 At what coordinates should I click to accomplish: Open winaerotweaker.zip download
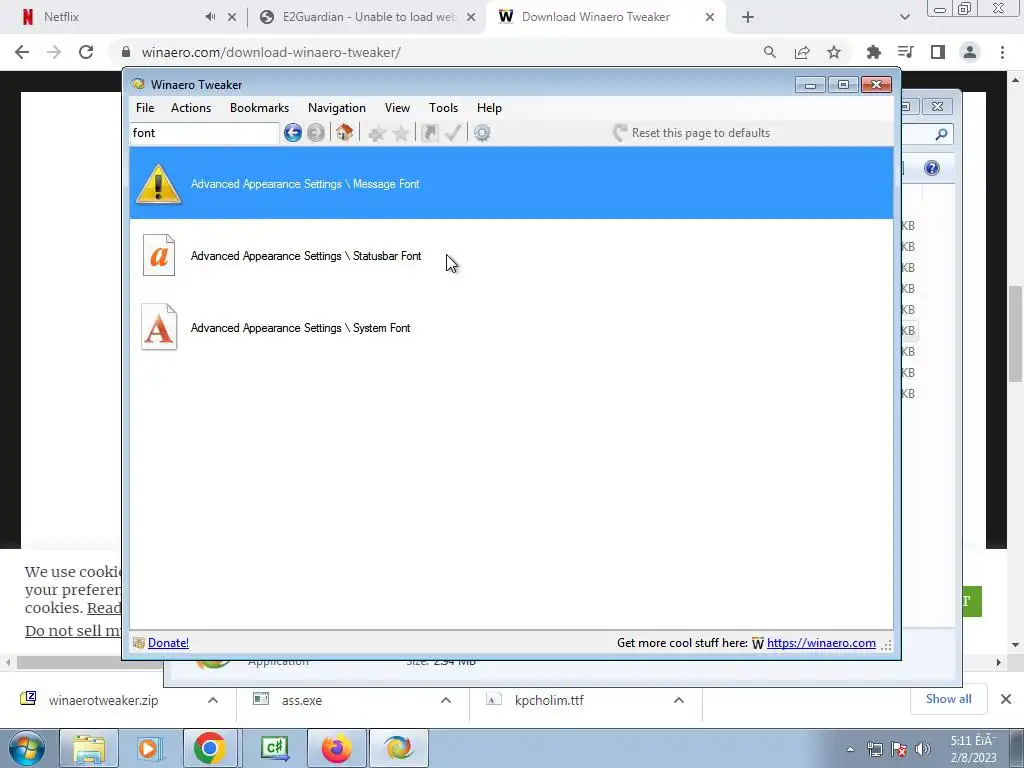[103, 700]
